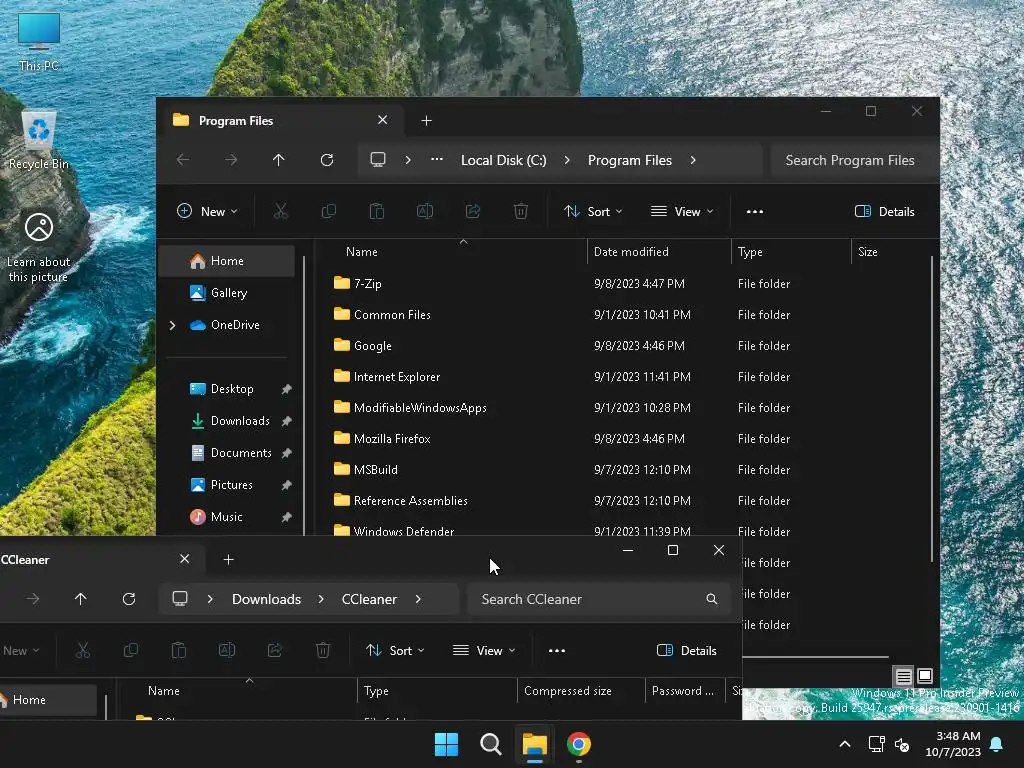
Task: Open Google Chrome from taskbar
Action: click(x=579, y=744)
